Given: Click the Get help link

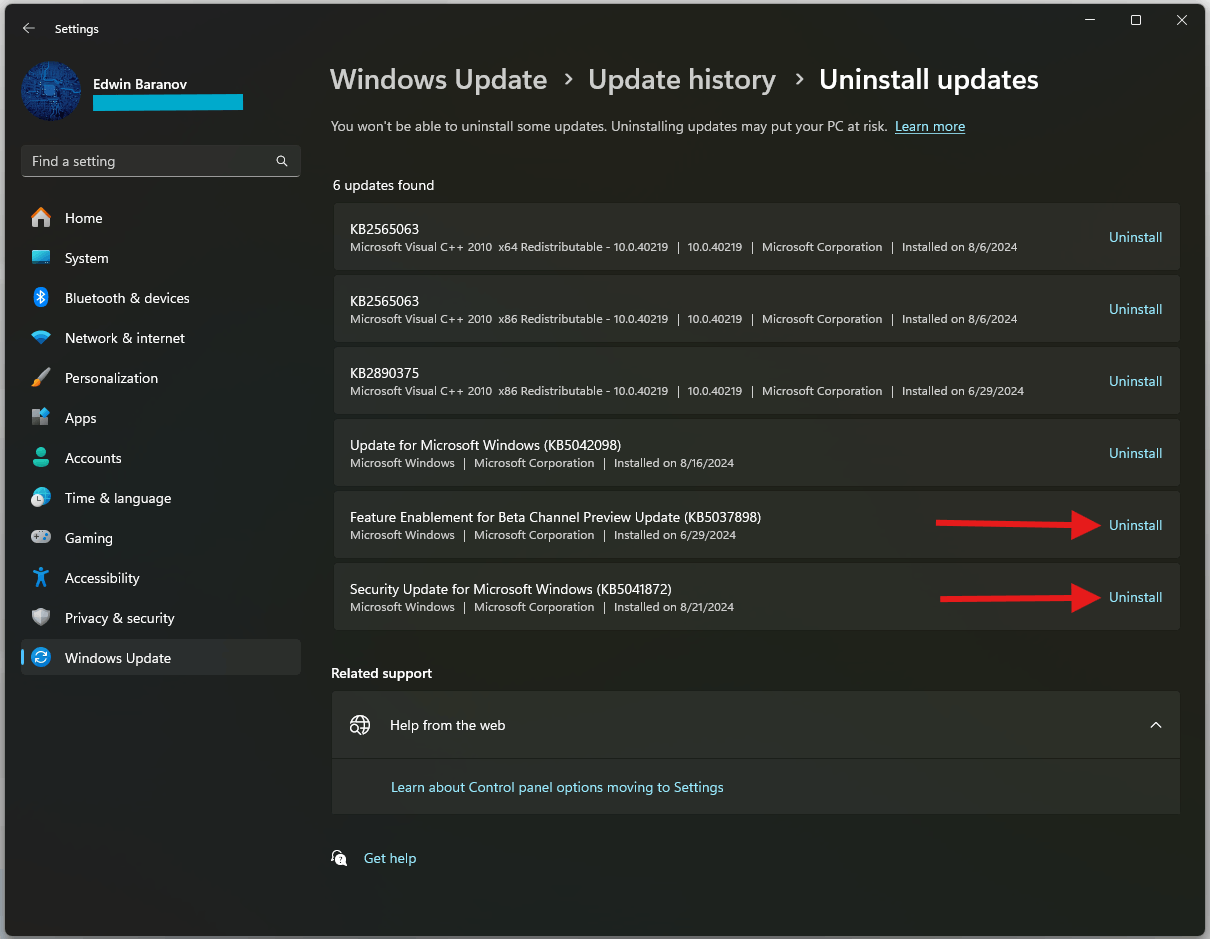Looking at the screenshot, I should 390,858.
